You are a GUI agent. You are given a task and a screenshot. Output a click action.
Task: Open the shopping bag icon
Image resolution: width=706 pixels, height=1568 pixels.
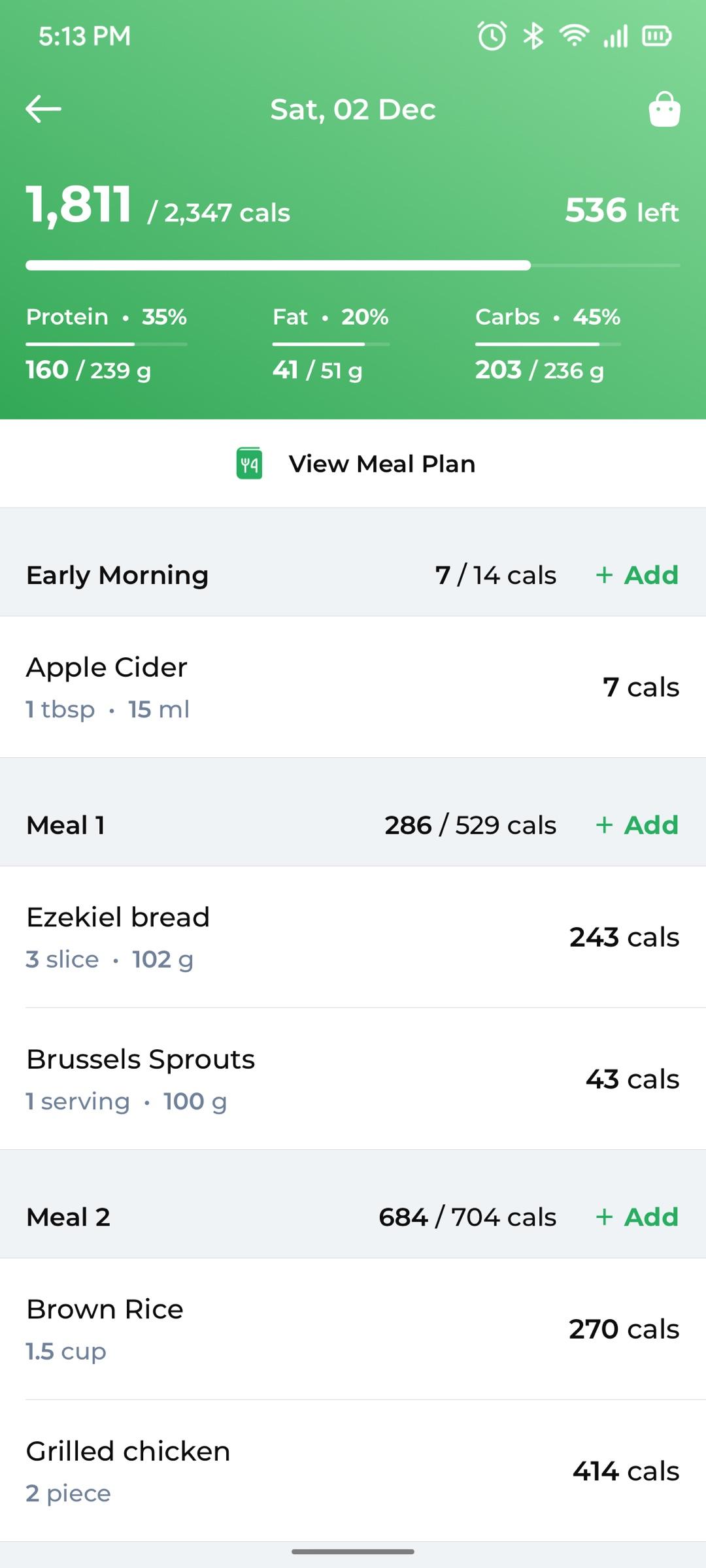664,109
